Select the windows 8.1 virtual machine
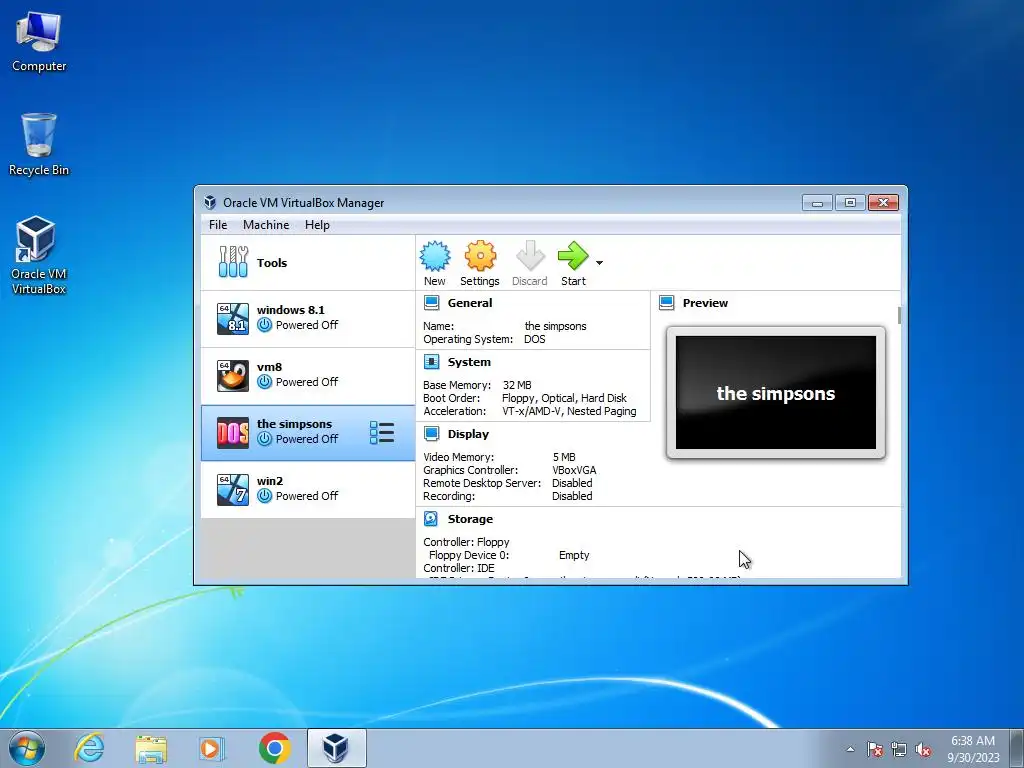This screenshot has width=1024, height=768. click(x=308, y=319)
